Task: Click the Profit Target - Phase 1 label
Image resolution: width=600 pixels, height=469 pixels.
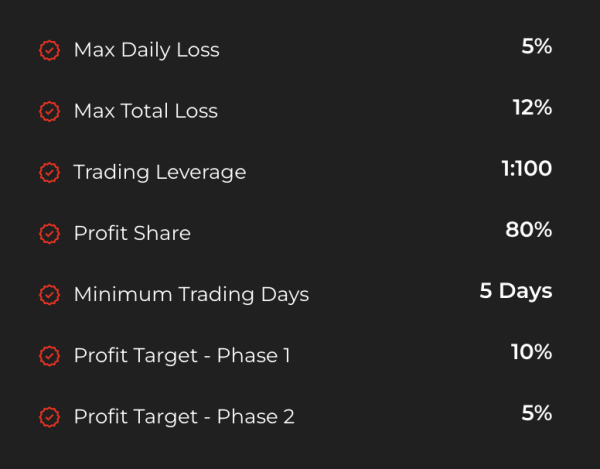Action: (x=182, y=356)
